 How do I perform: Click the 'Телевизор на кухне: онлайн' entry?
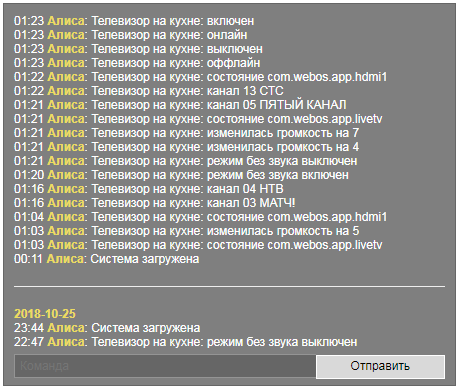click(131, 35)
